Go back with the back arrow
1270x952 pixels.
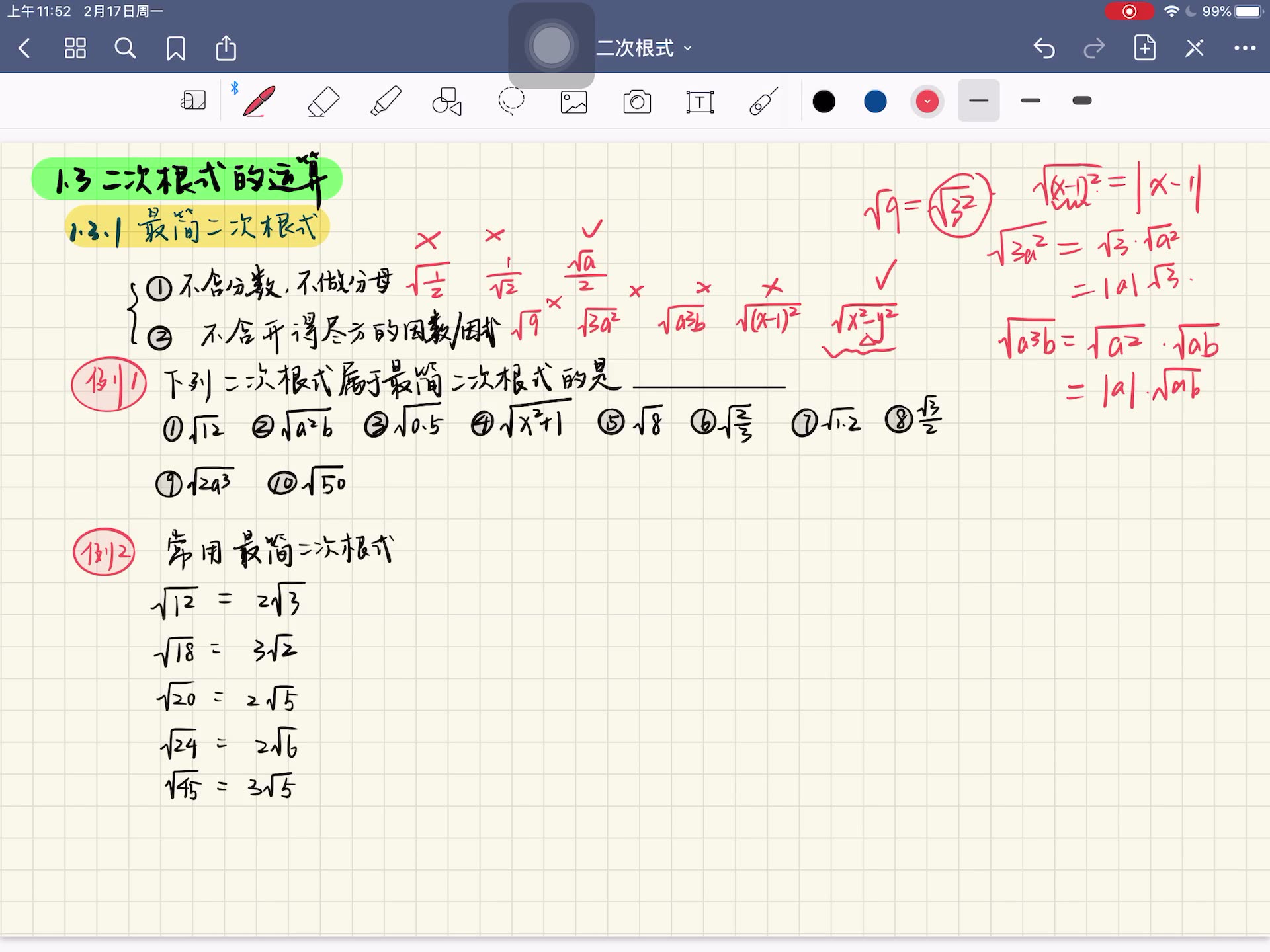[x=24, y=48]
